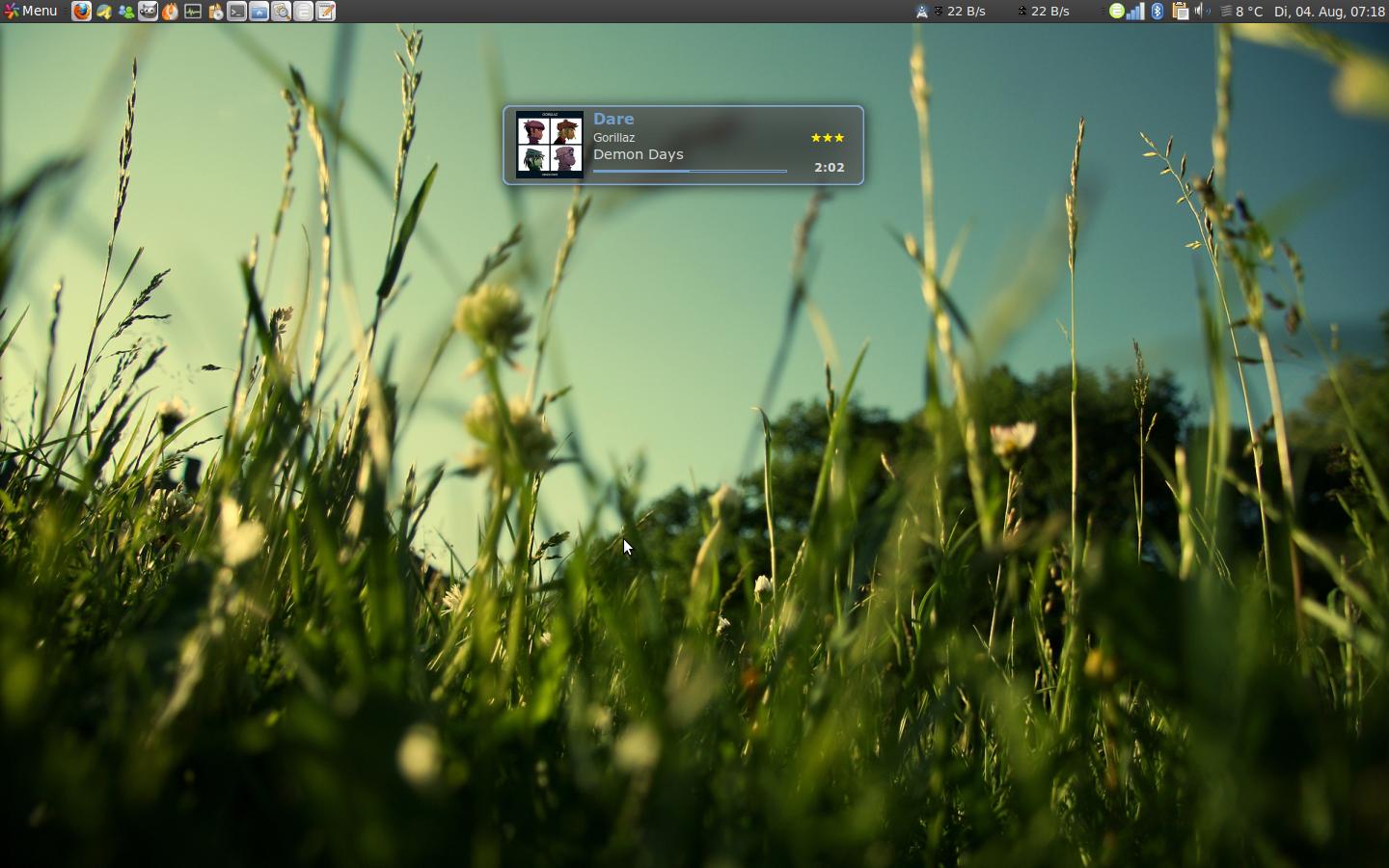This screenshot has width=1389, height=868.
Task: Open the messenger icon with two green people
Action: click(125, 12)
